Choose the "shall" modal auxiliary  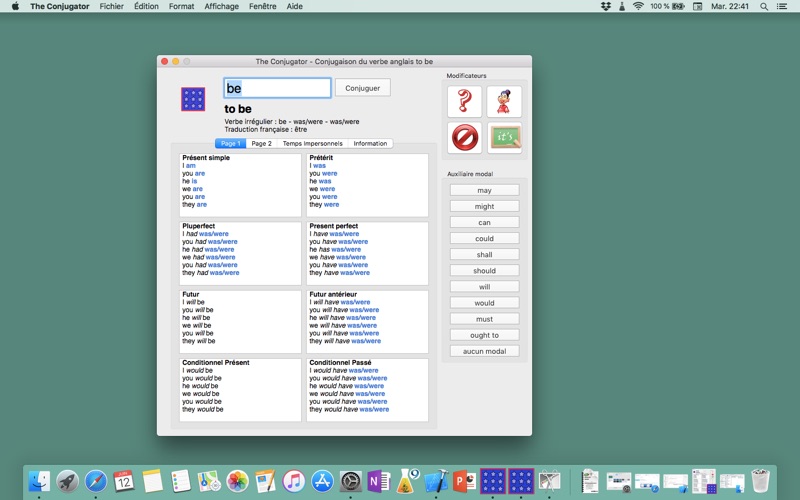[484, 255]
